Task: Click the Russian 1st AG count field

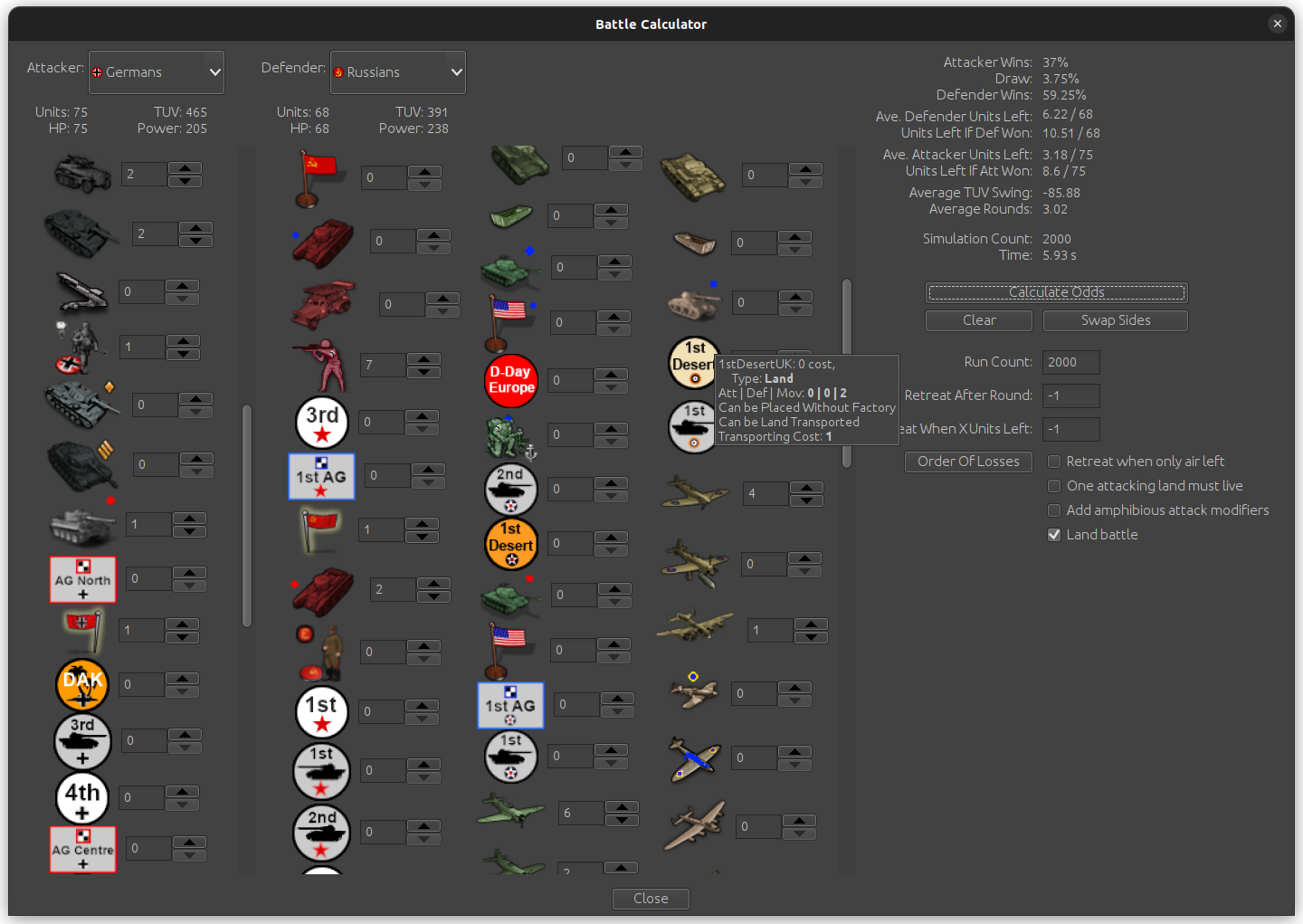Action: coord(388,476)
